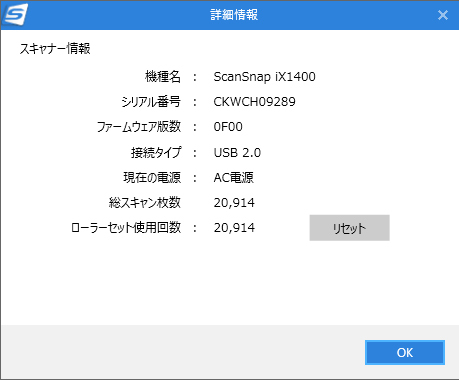Screen dimensions: 459x380
Task: Reset roller count with リセット button
Action: [x=349, y=228]
